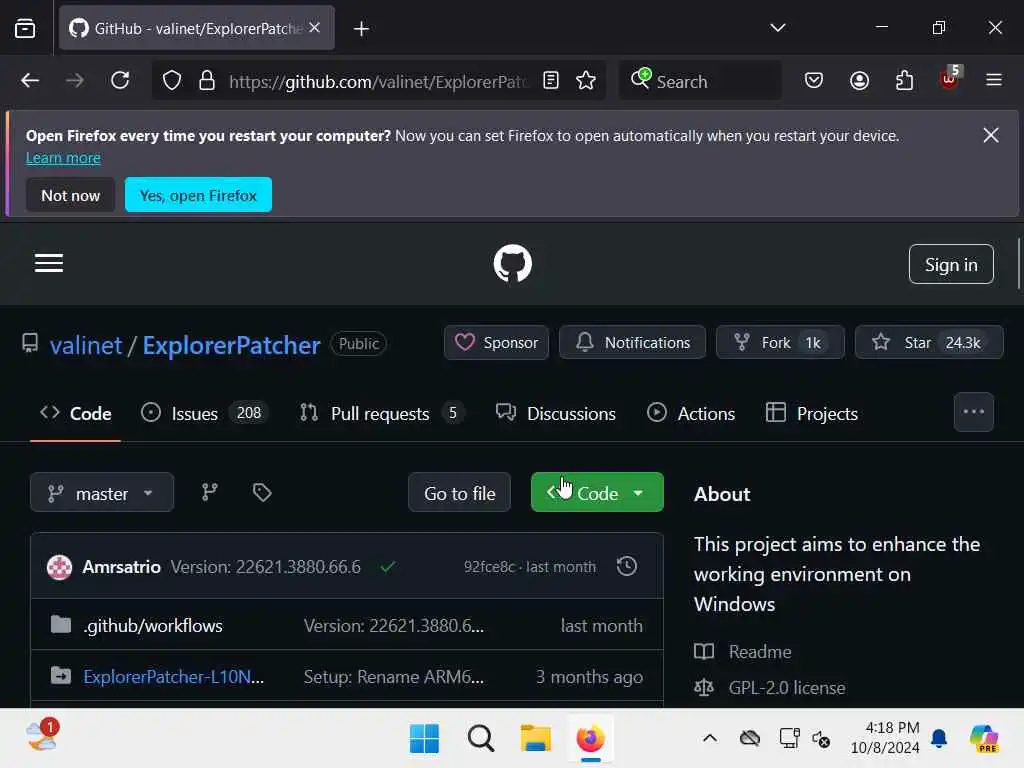Open the ExplorerPatcher-L10N submodule
This screenshot has width=1024, height=768.
174,677
